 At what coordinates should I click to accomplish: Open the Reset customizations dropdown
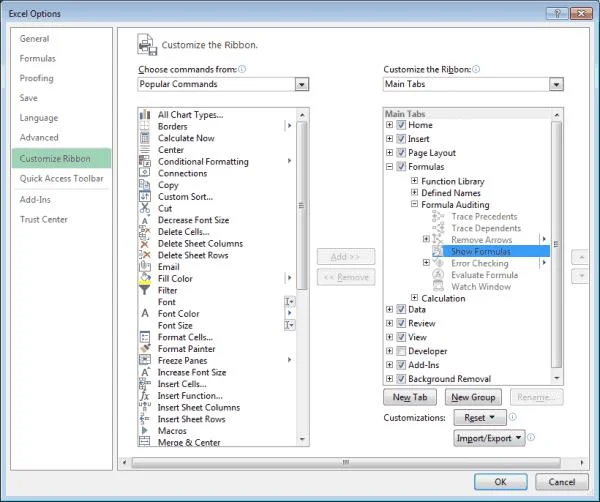480,417
